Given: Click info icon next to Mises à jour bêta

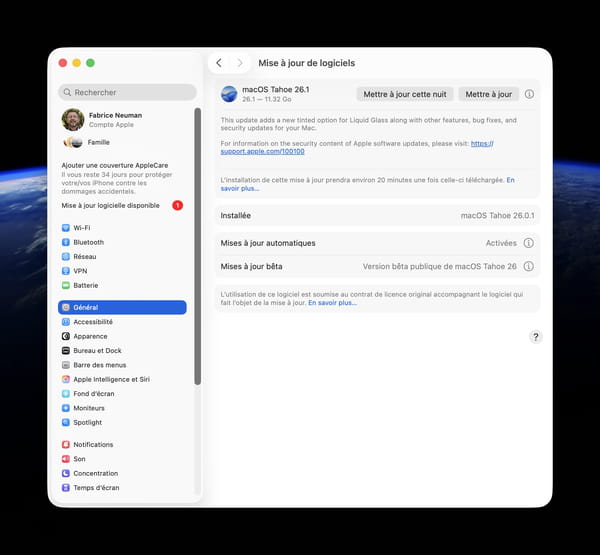Looking at the screenshot, I should pyautogui.click(x=529, y=267).
